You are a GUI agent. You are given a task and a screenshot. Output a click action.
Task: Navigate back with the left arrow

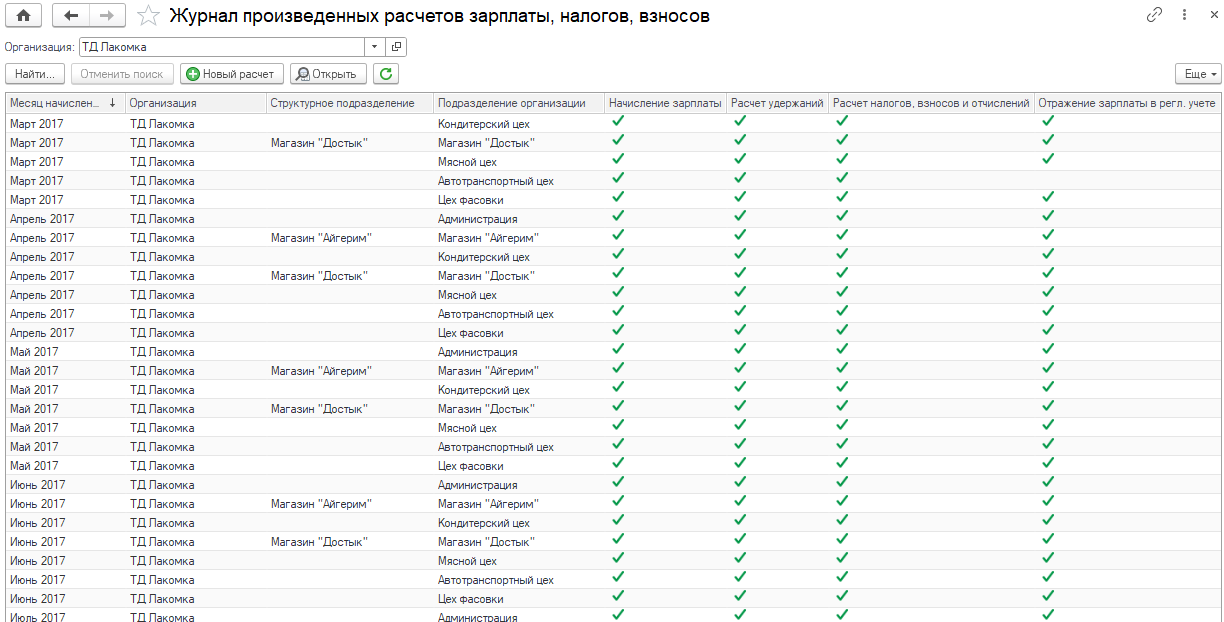pyautogui.click(x=69, y=15)
